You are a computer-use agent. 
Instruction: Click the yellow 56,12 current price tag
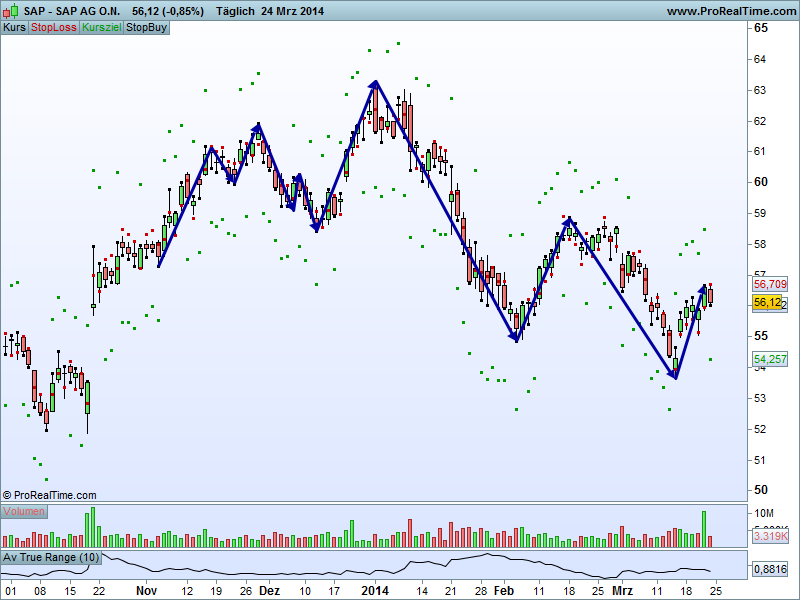tap(767, 302)
